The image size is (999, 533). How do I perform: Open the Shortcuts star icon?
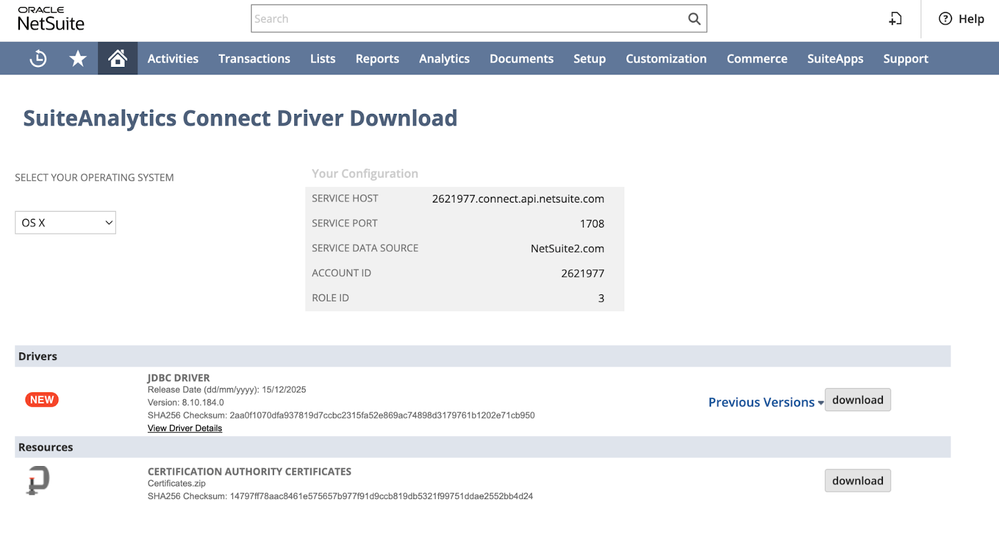click(x=78, y=59)
